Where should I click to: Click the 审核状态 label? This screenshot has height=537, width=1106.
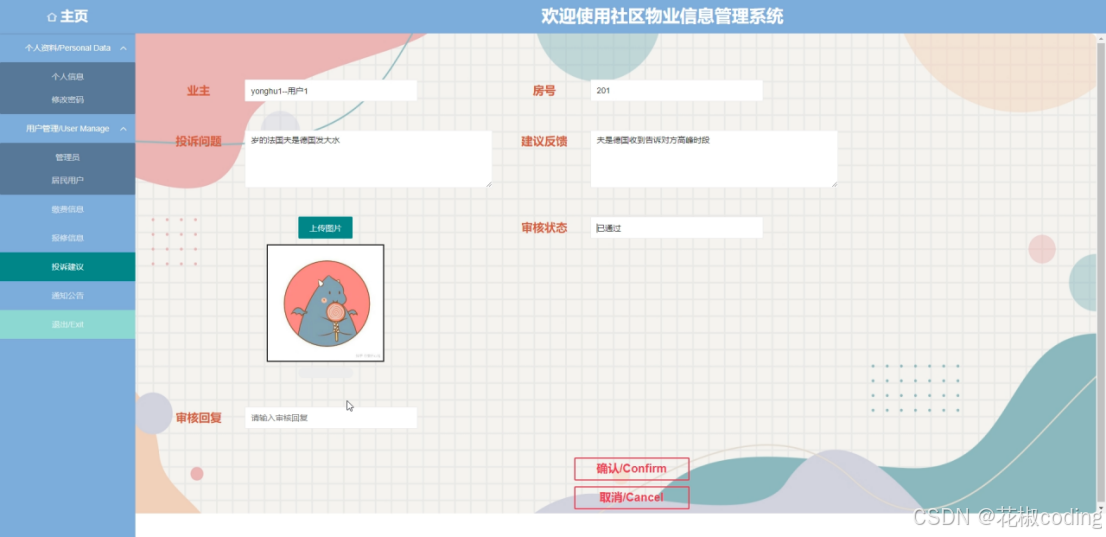click(544, 227)
